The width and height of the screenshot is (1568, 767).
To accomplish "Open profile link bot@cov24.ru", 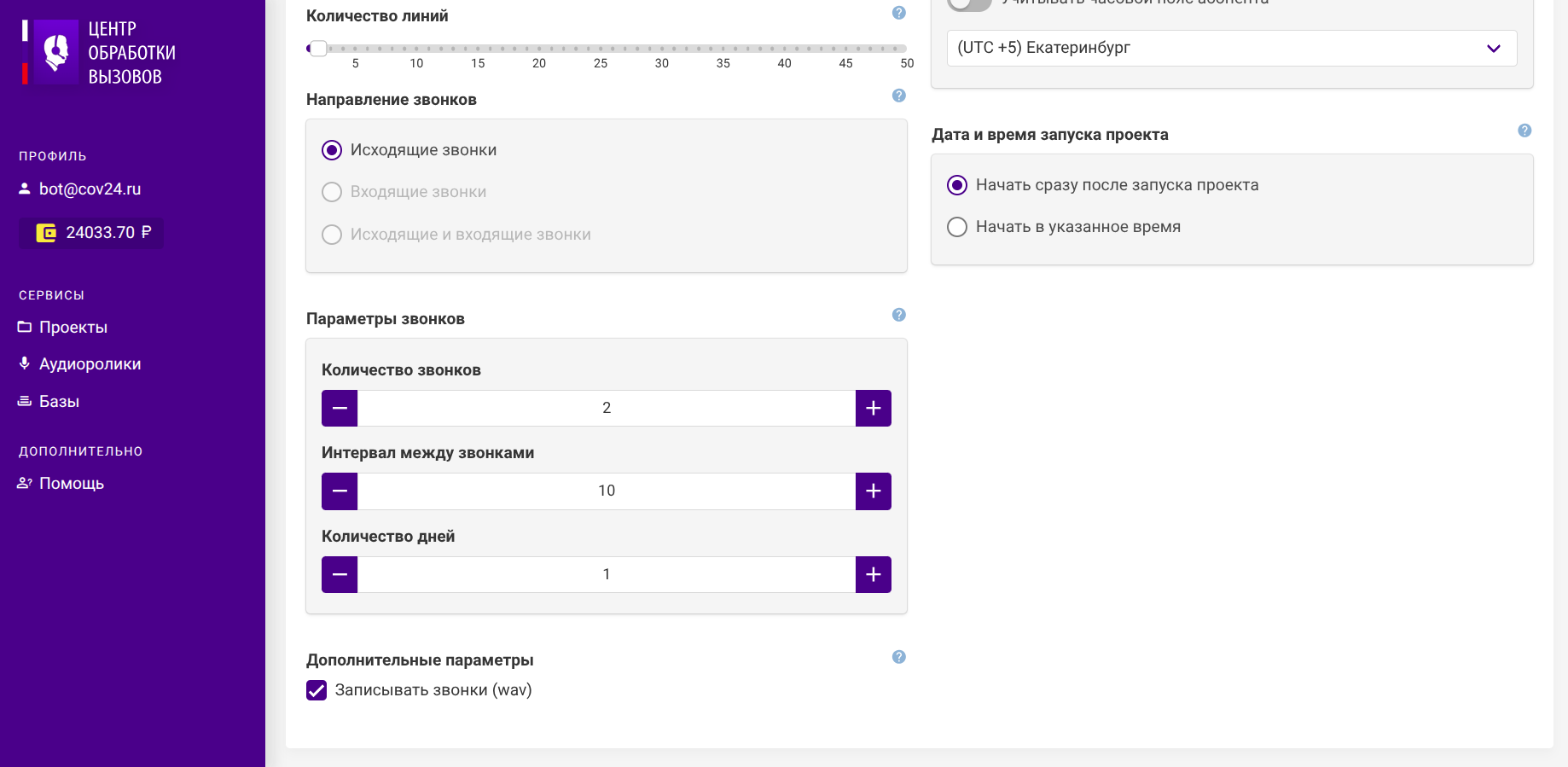I will tap(90, 189).
